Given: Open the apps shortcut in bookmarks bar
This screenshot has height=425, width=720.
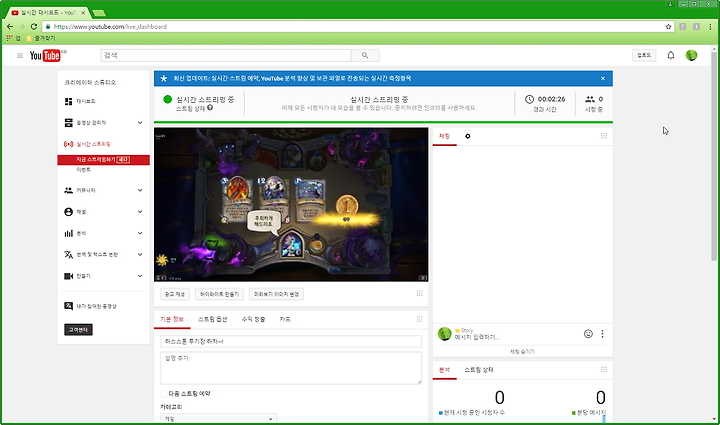Looking at the screenshot, I should pos(13,38).
